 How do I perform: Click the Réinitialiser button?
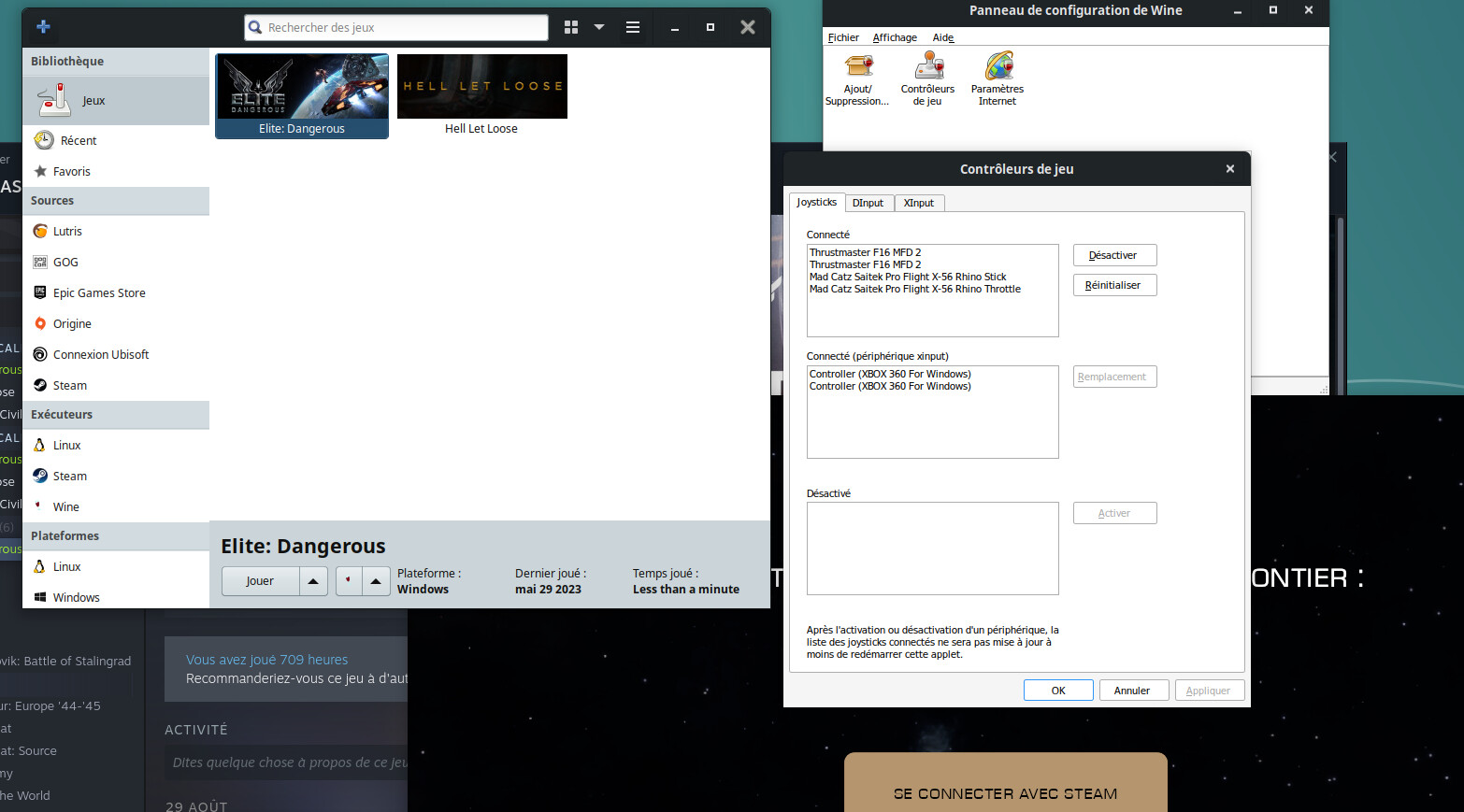[x=1114, y=285]
